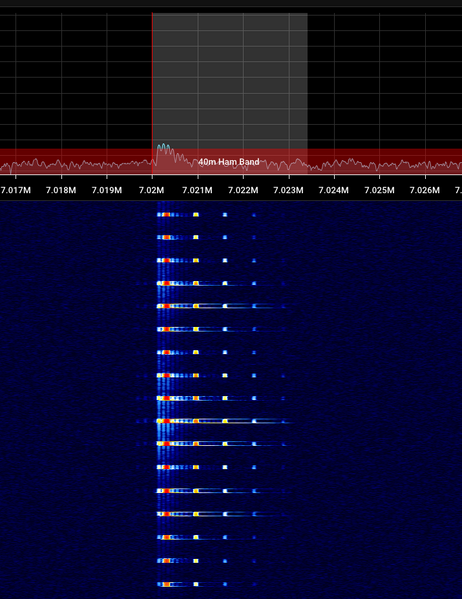Click the 7.018M frequency label
462x599 pixels.
click(x=61, y=190)
